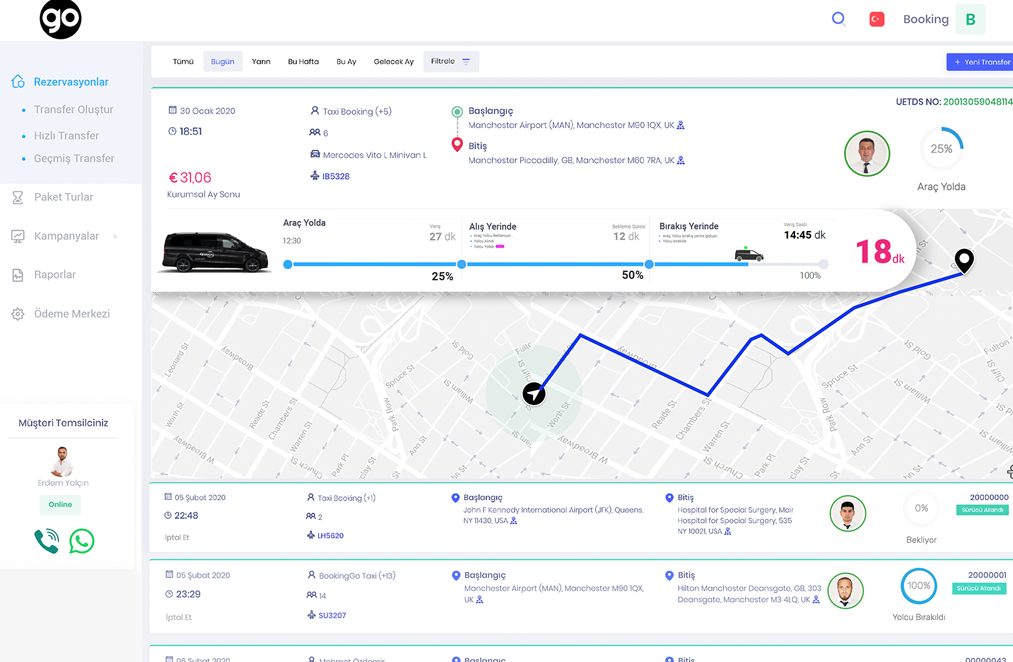Click the black destination pin on map
1013x662 pixels.
[x=963, y=261]
